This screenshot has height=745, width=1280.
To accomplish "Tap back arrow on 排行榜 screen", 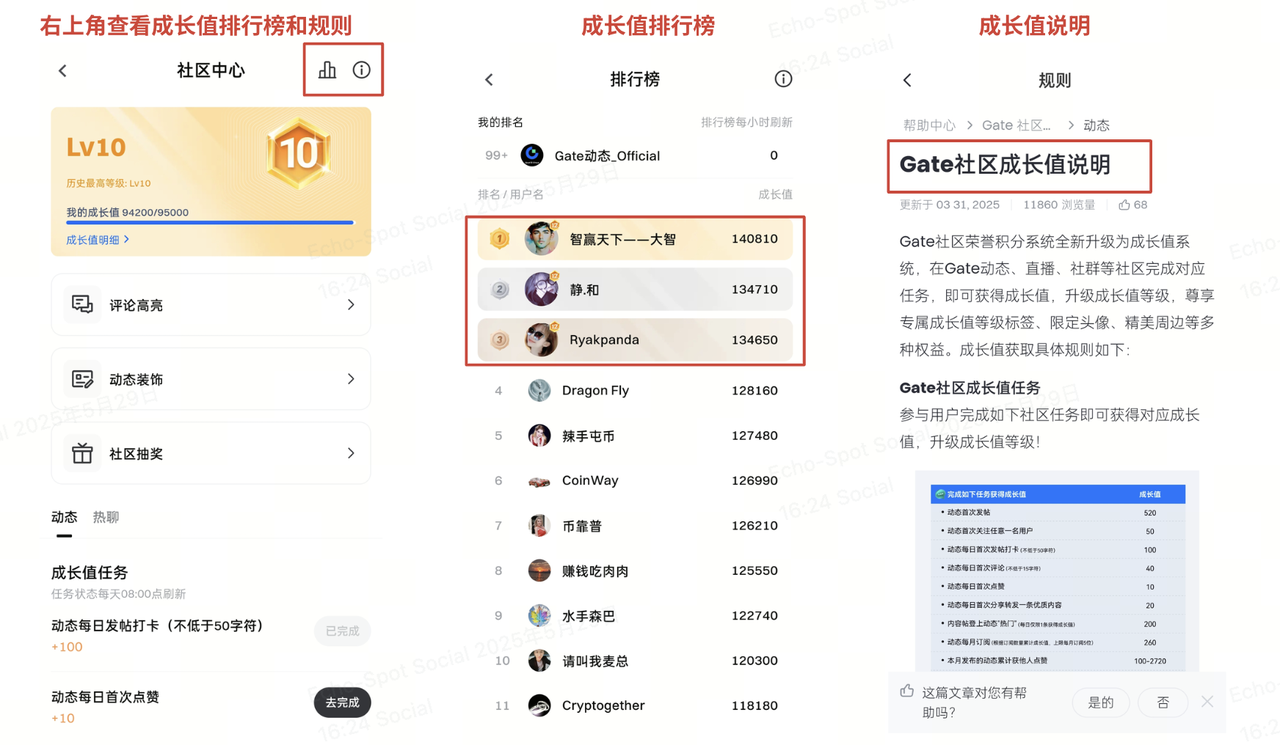I will click(x=489, y=80).
